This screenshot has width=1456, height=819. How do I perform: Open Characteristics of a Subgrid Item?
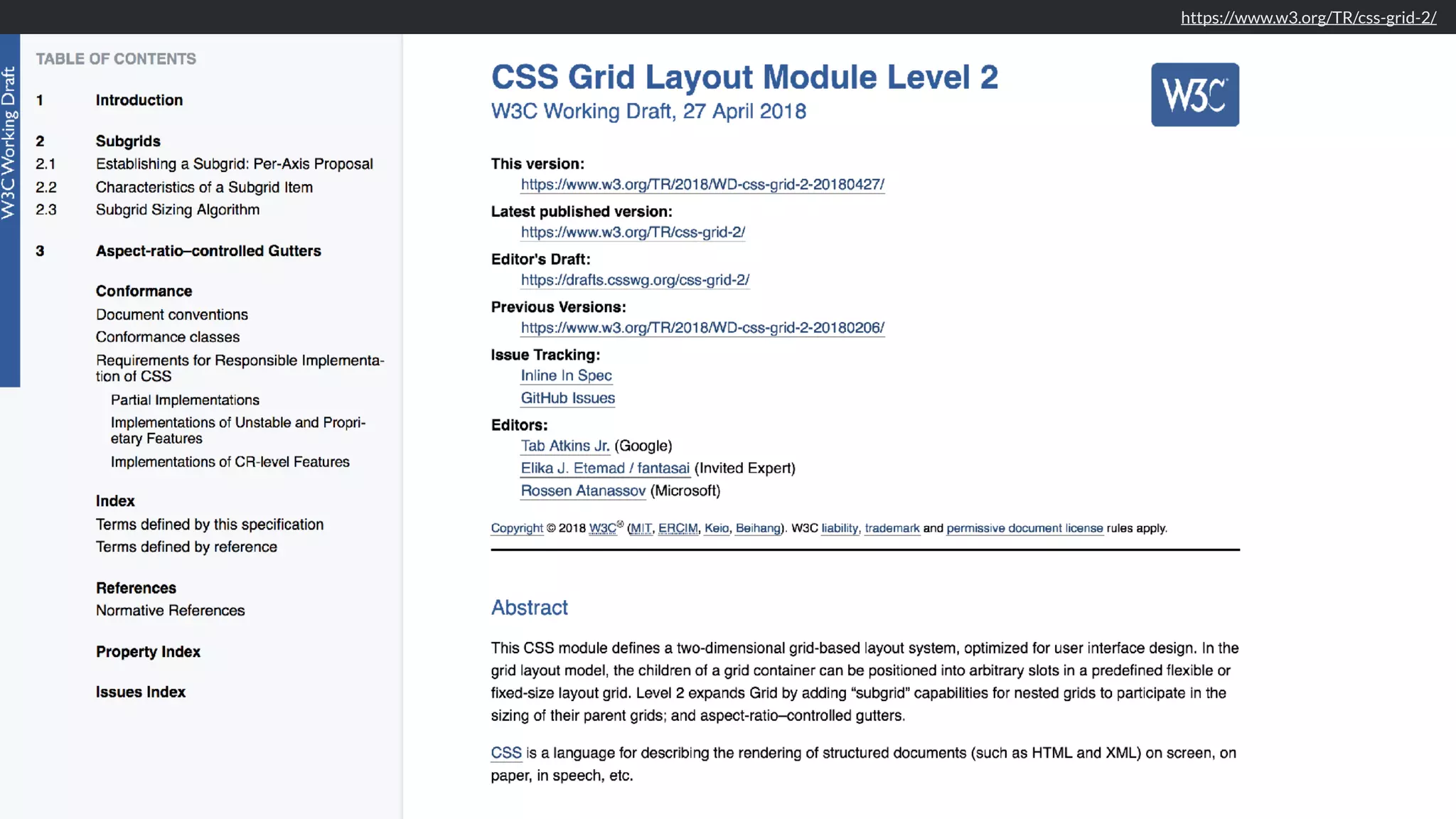point(204,187)
